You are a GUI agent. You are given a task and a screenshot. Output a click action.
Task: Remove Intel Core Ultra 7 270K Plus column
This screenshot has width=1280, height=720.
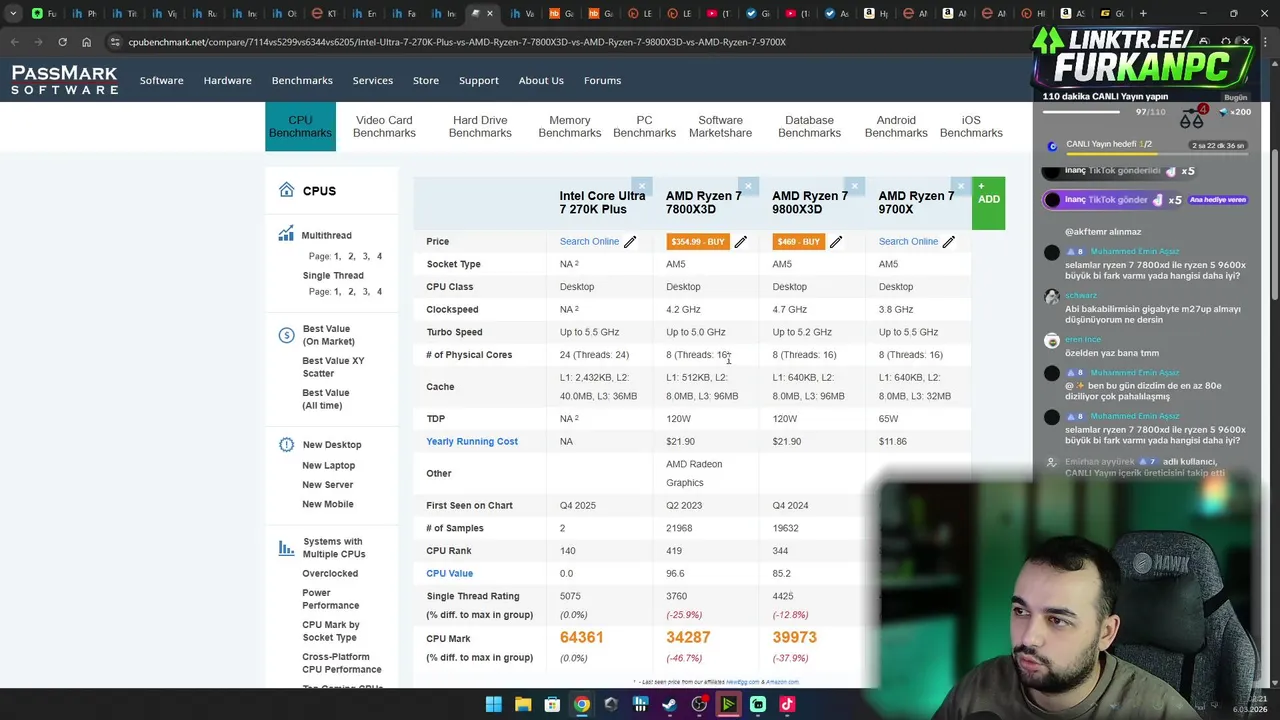coord(642,186)
